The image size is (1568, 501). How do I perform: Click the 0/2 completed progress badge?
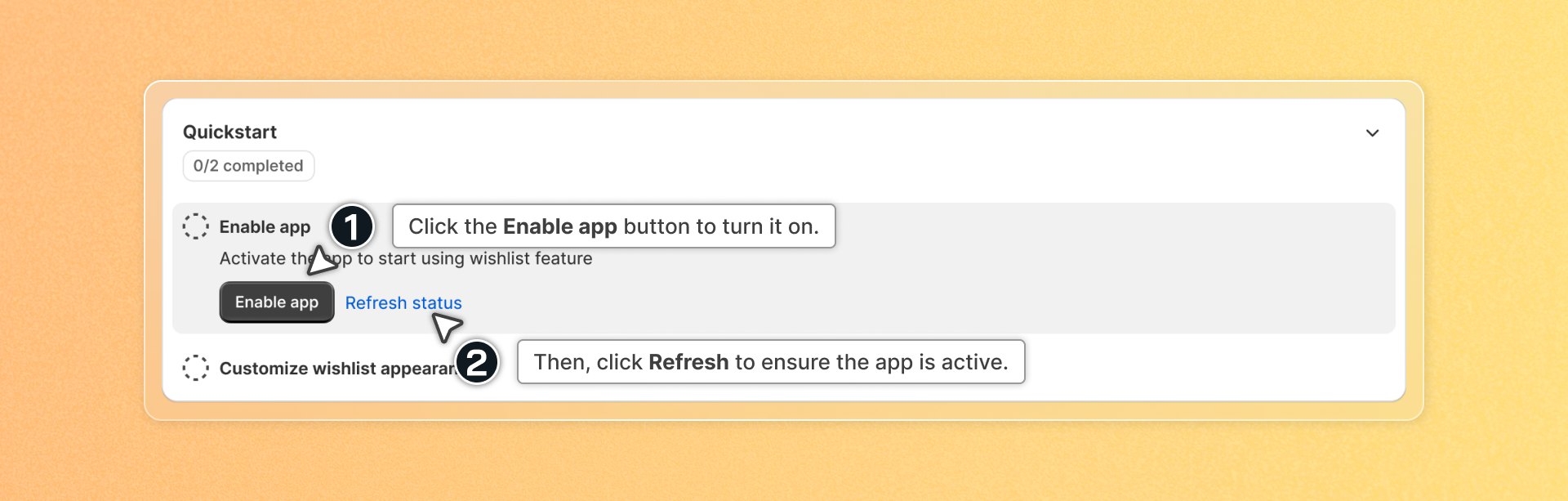click(x=248, y=166)
